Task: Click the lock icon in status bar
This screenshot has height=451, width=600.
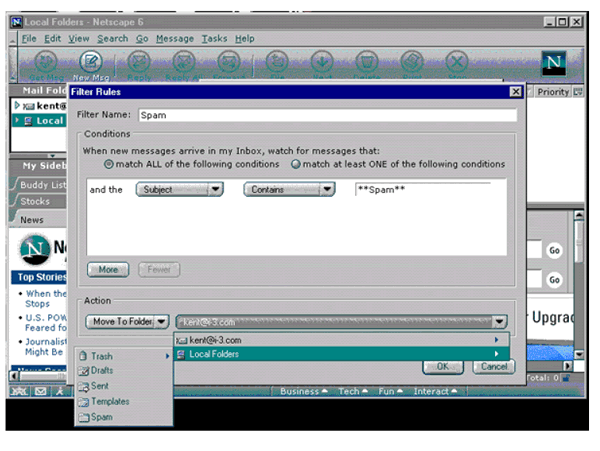Action: point(566,378)
